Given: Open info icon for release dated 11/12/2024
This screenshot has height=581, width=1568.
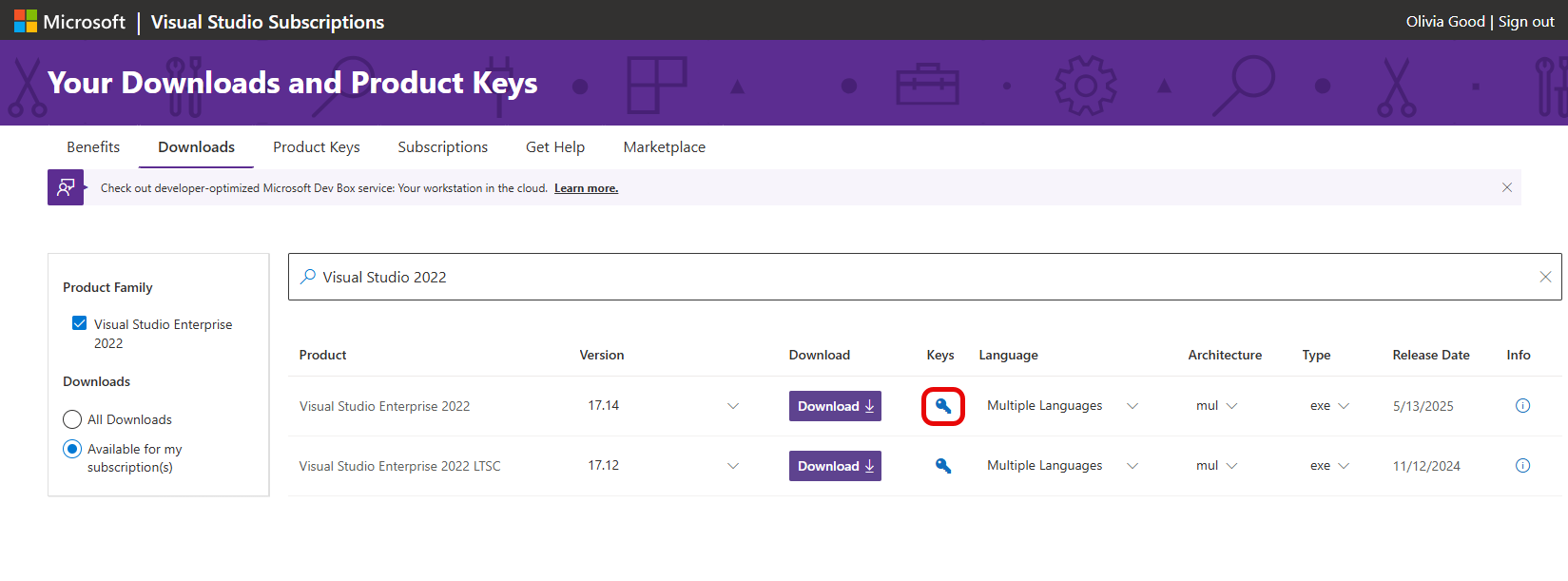Looking at the screenshot, I should pos(1521,466).
